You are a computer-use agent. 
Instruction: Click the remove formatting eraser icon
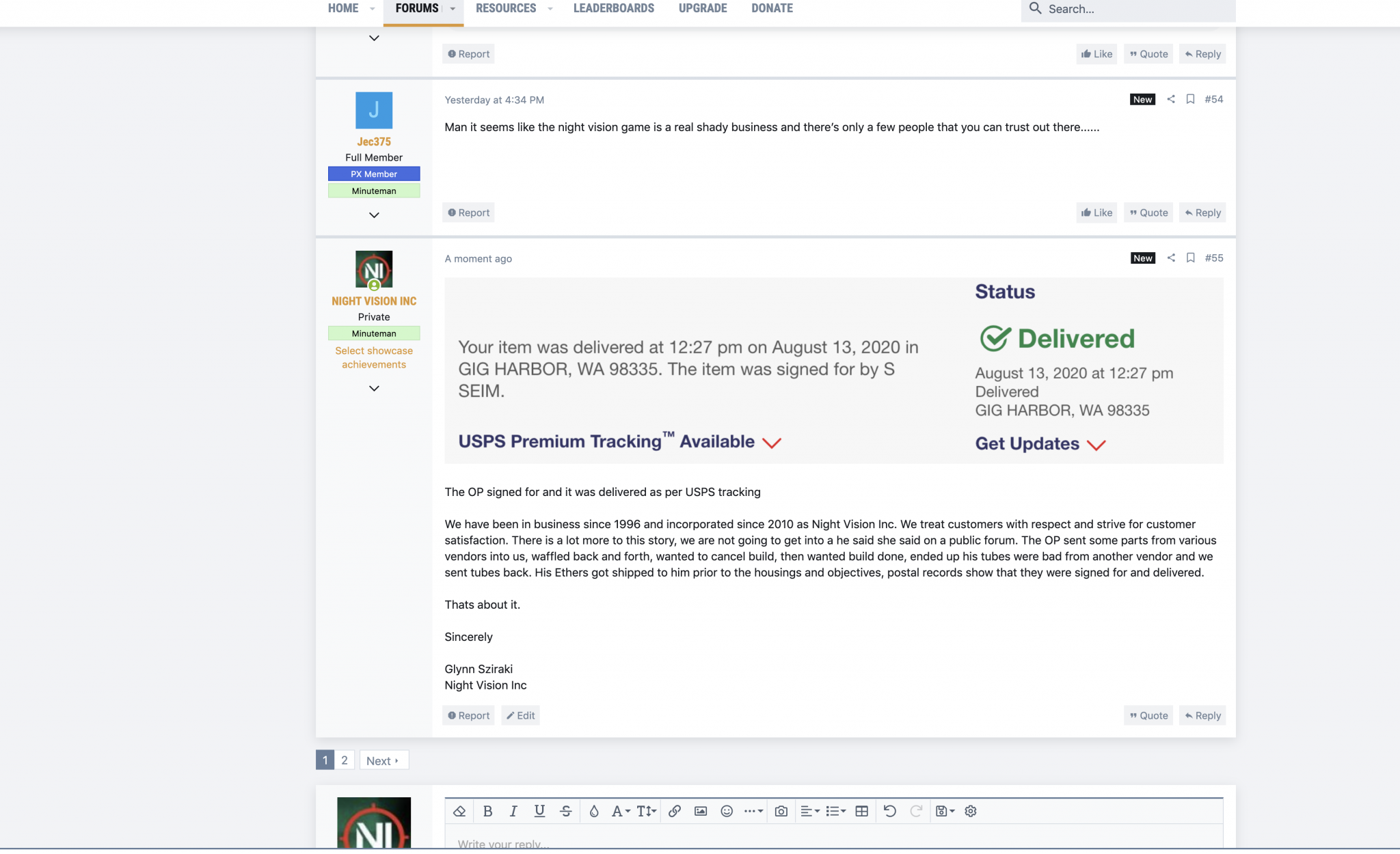[459, 811]
